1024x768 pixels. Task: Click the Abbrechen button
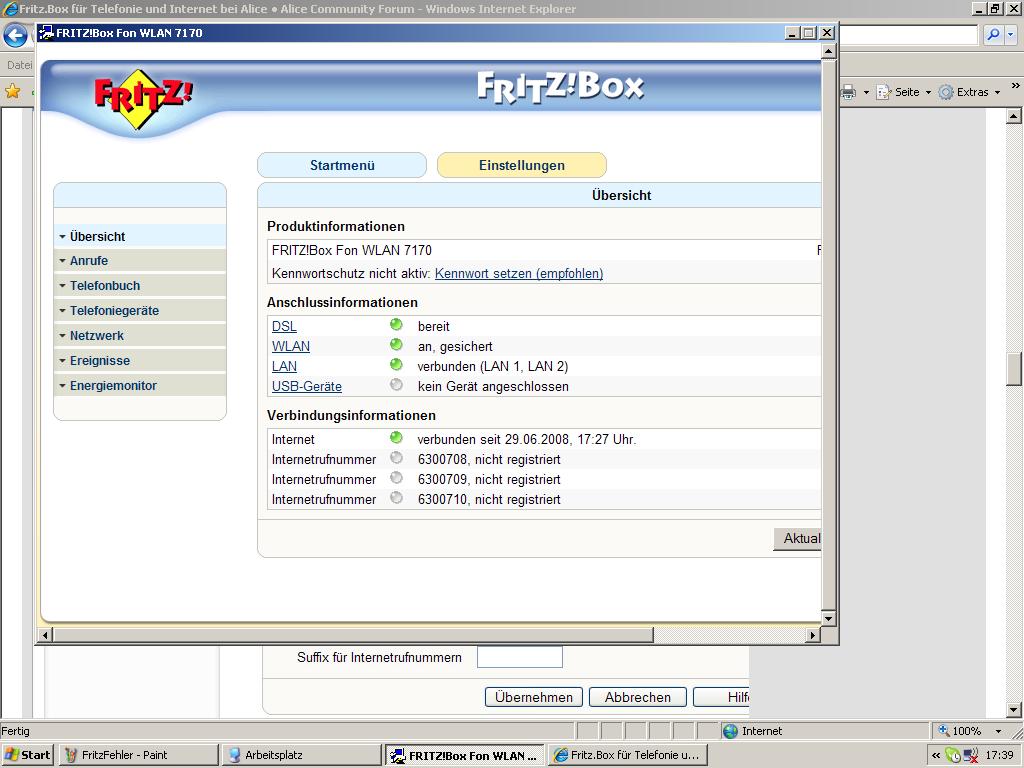point(637,697)
